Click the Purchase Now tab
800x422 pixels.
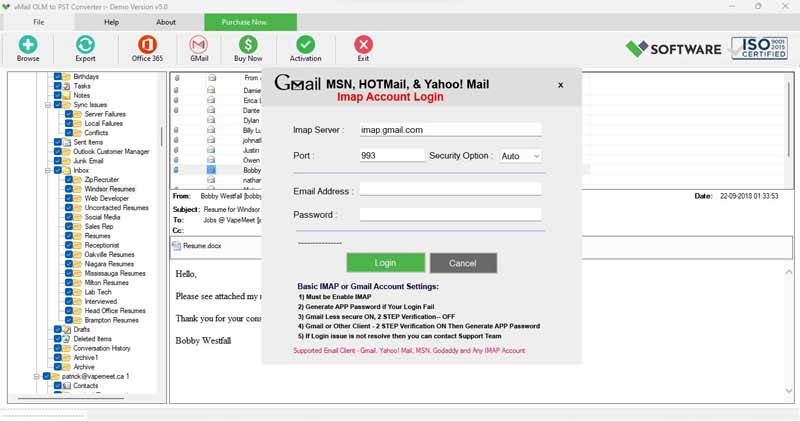point(250,22)
